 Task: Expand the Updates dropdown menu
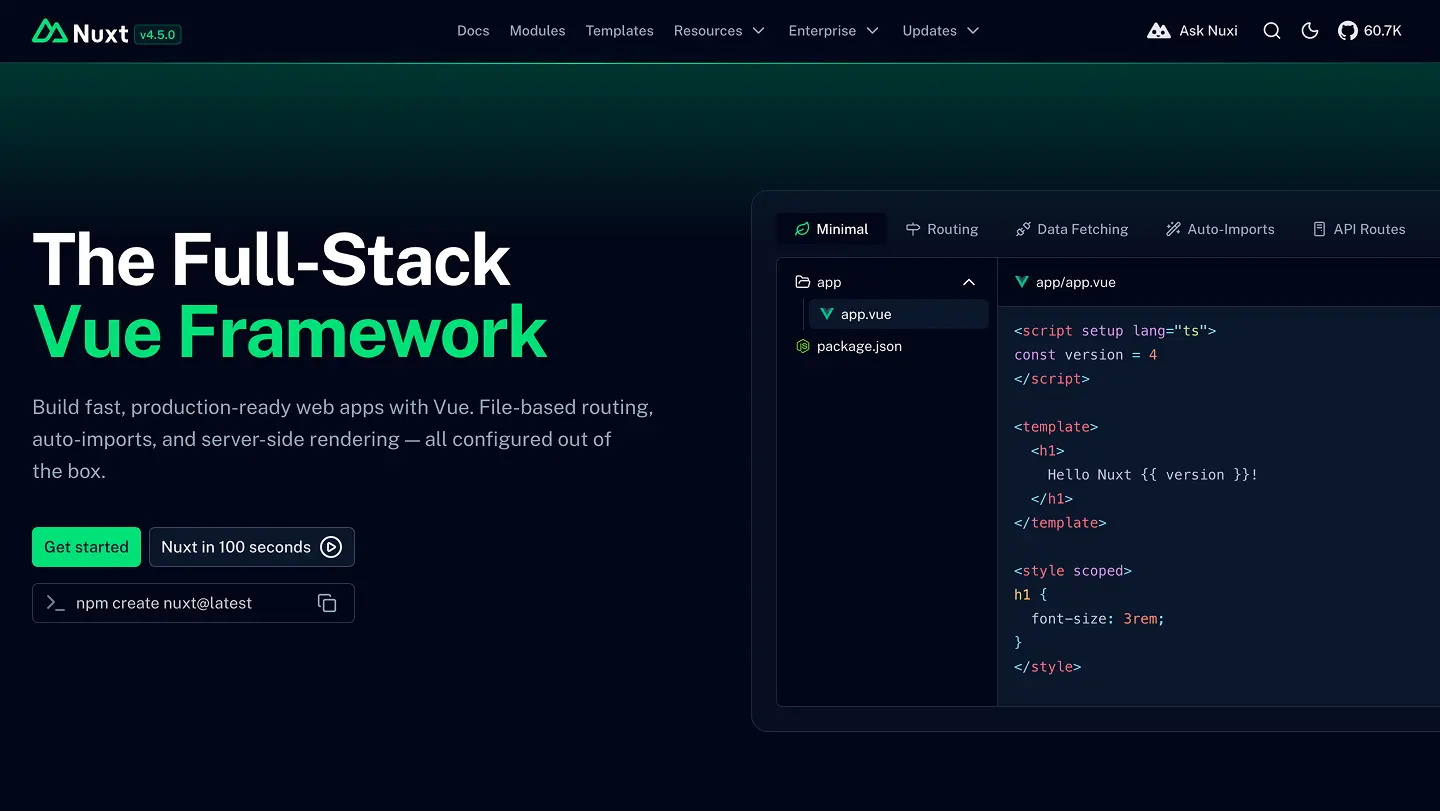coord(941,31)
